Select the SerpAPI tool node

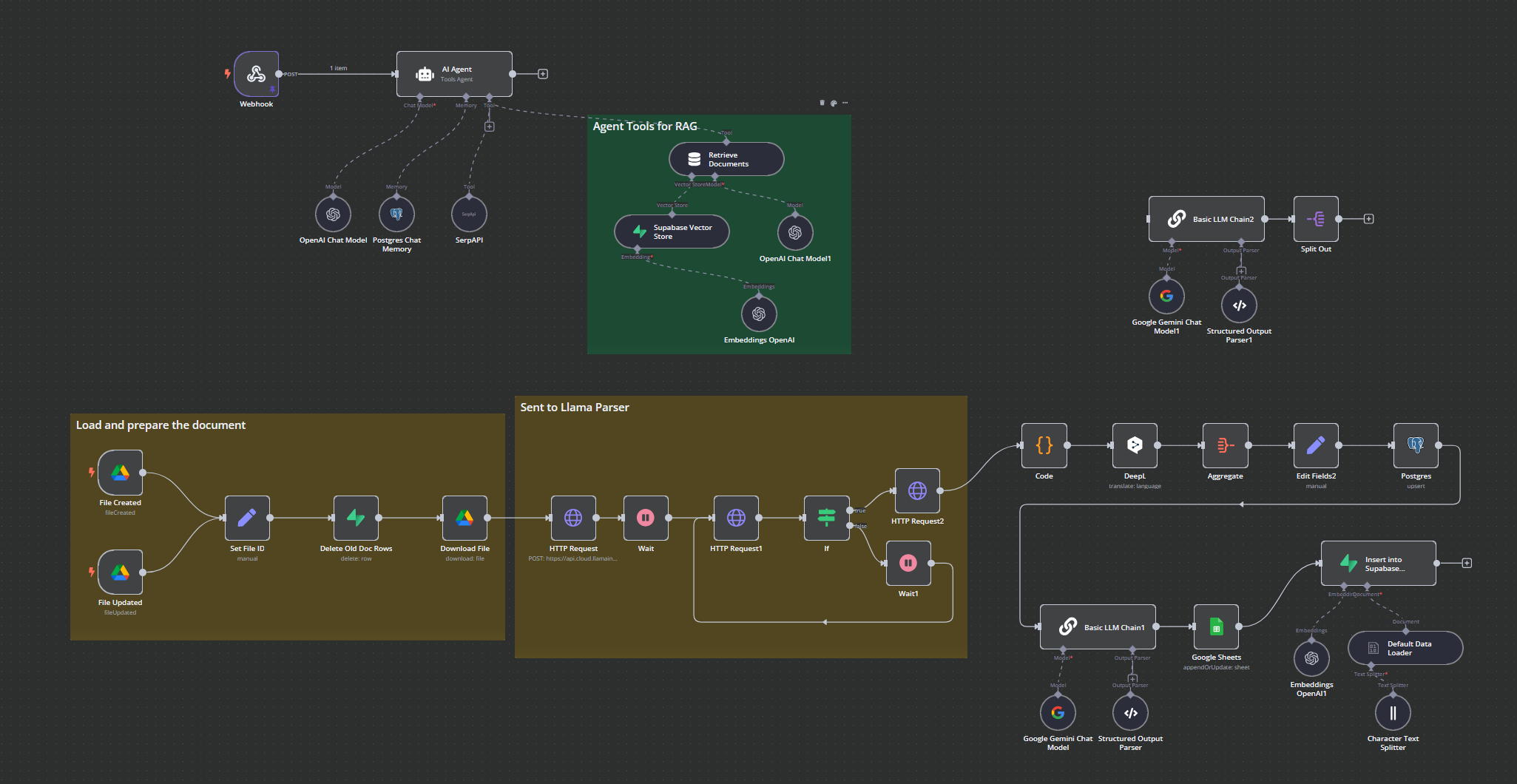[x=468, y=214]
